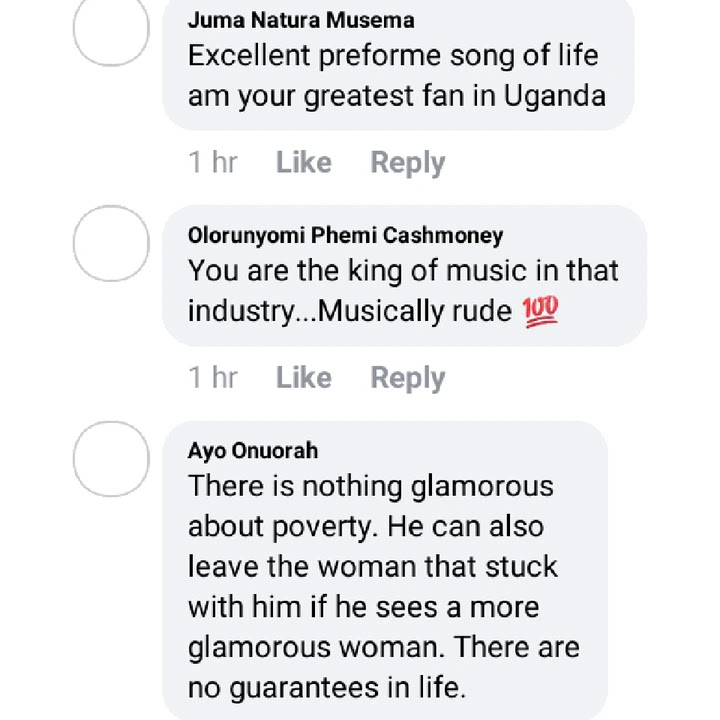Viewport: 720px width, 720px height.
Task: Click Olorunyomi's comment bubble background
Action: 405,276
